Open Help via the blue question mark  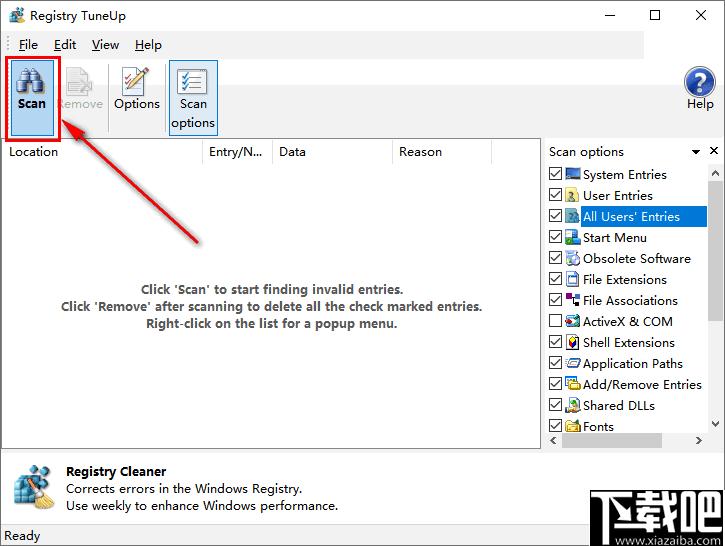point(700,82)
